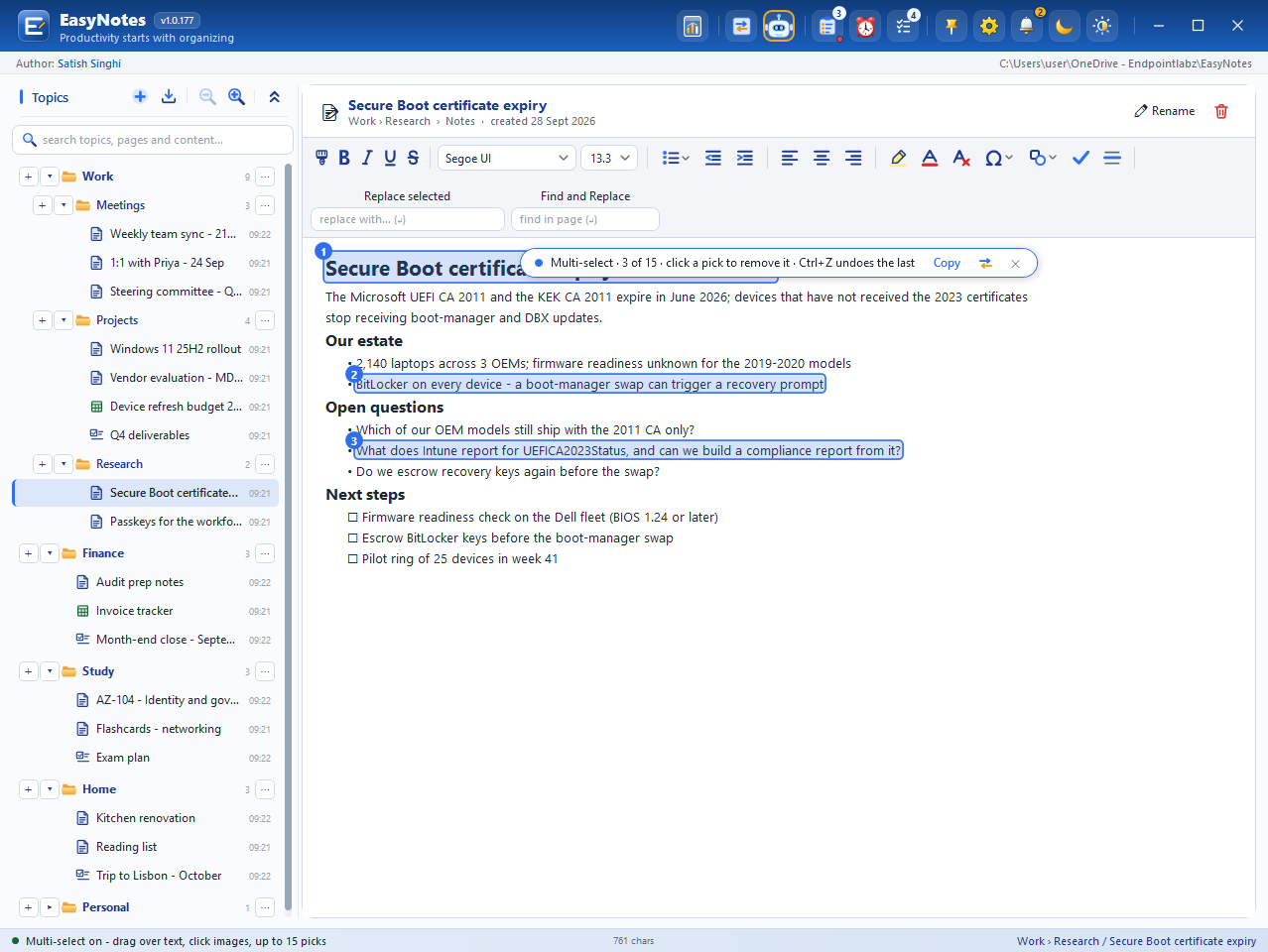The image size is (1268, 952).
Task: Zoom in the topics tree
Action: point(236,96)
